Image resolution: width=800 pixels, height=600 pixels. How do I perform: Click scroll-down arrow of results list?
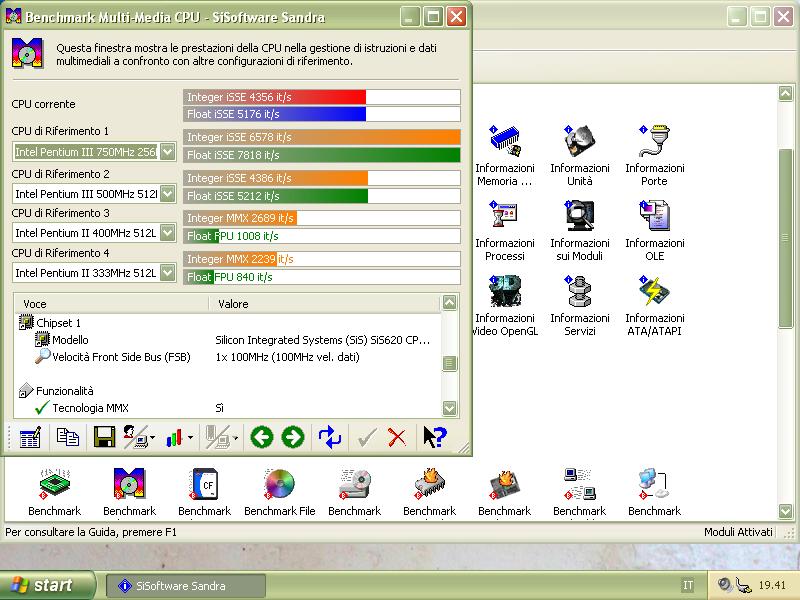click(x=449, y=408)
